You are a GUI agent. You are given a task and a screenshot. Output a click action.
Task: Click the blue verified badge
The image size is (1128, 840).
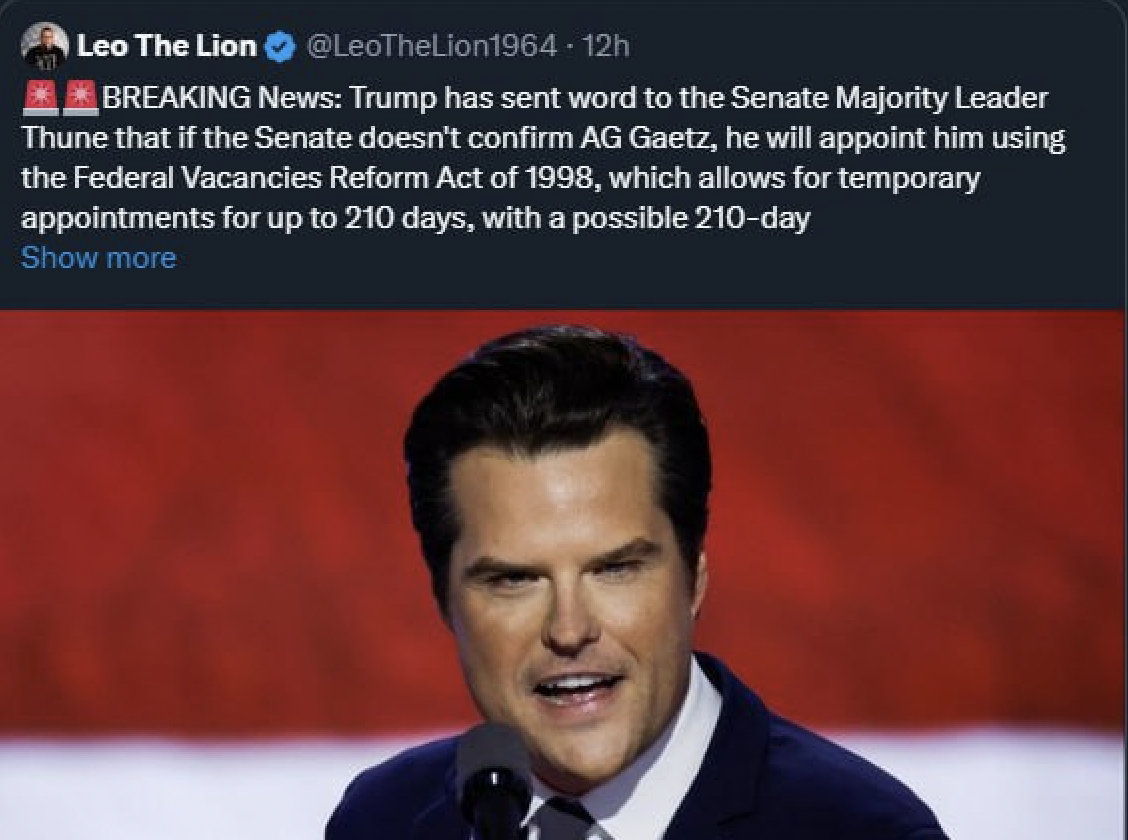click(x=281, y=48)
